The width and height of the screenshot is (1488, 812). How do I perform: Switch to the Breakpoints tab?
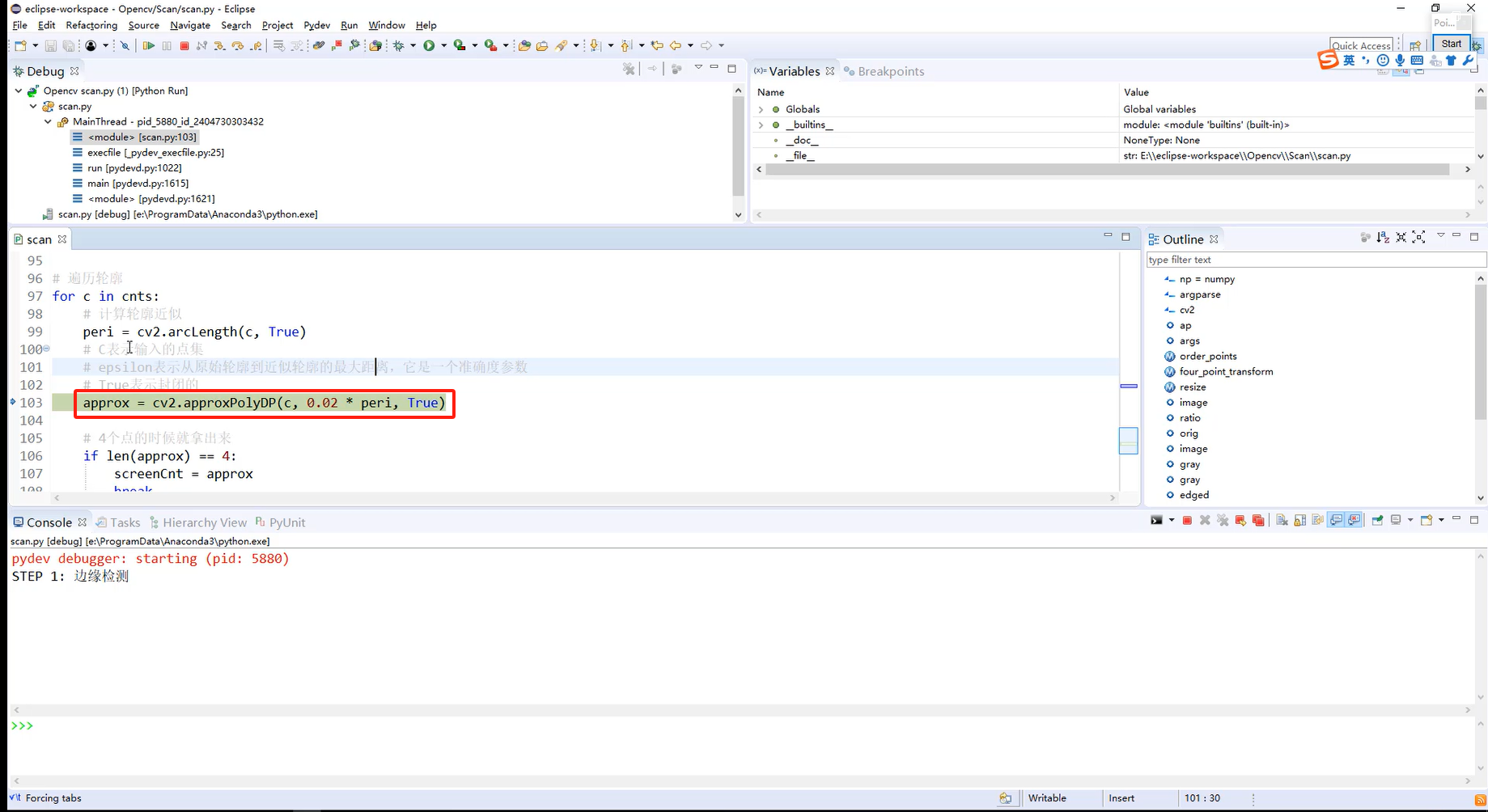click(884, 71)
